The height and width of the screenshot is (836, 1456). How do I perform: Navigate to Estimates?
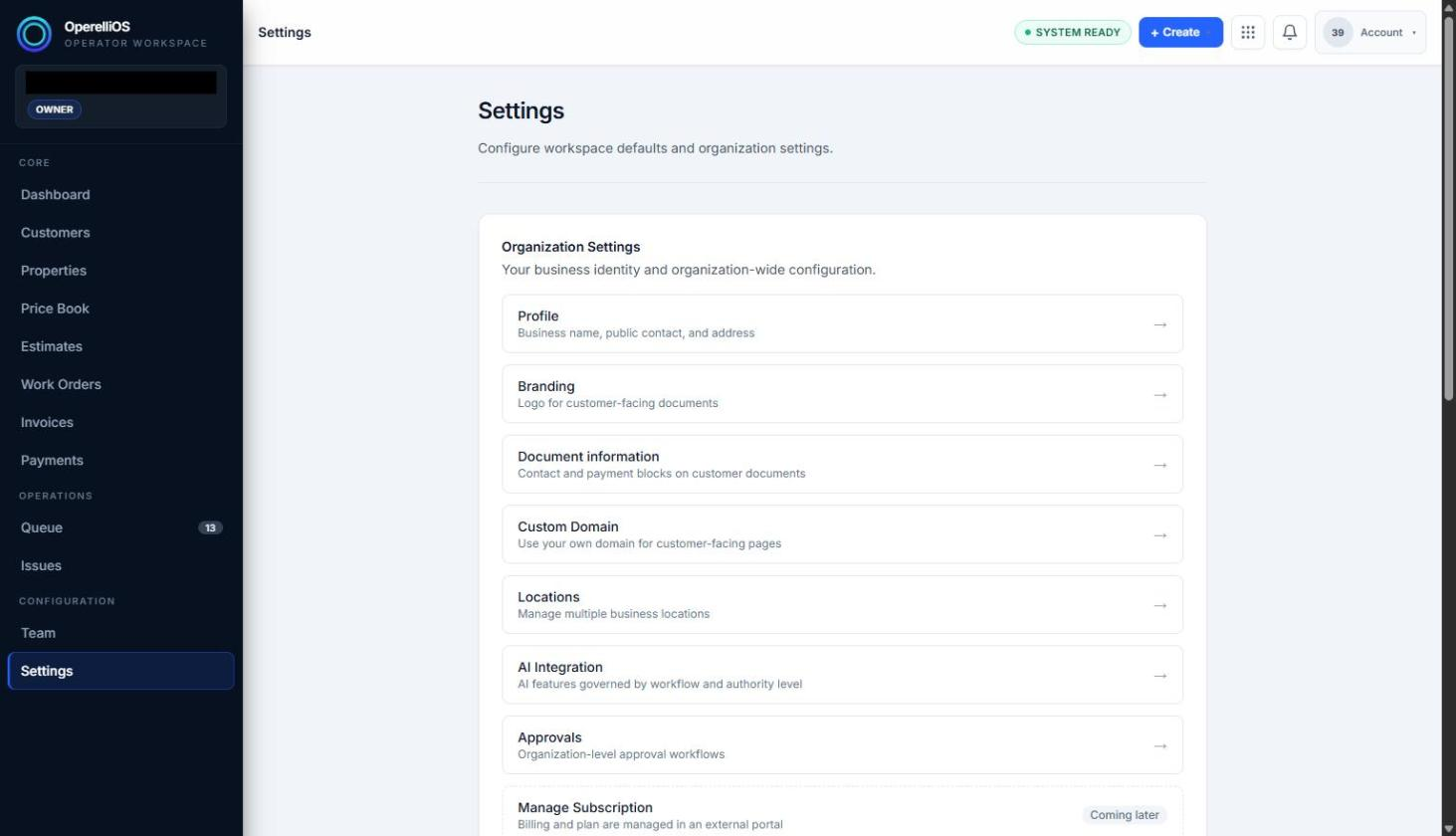120,346
